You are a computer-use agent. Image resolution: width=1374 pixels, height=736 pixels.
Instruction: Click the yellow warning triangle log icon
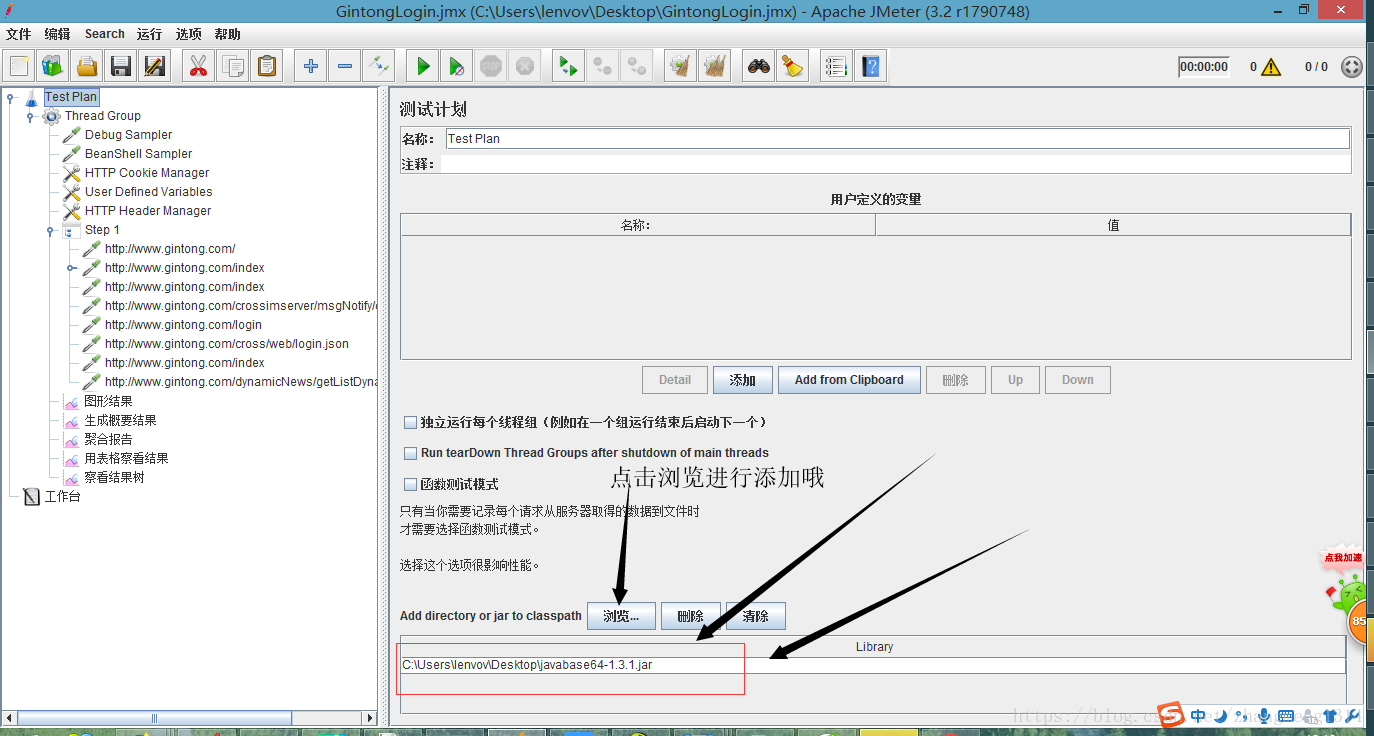point(1270,67)
